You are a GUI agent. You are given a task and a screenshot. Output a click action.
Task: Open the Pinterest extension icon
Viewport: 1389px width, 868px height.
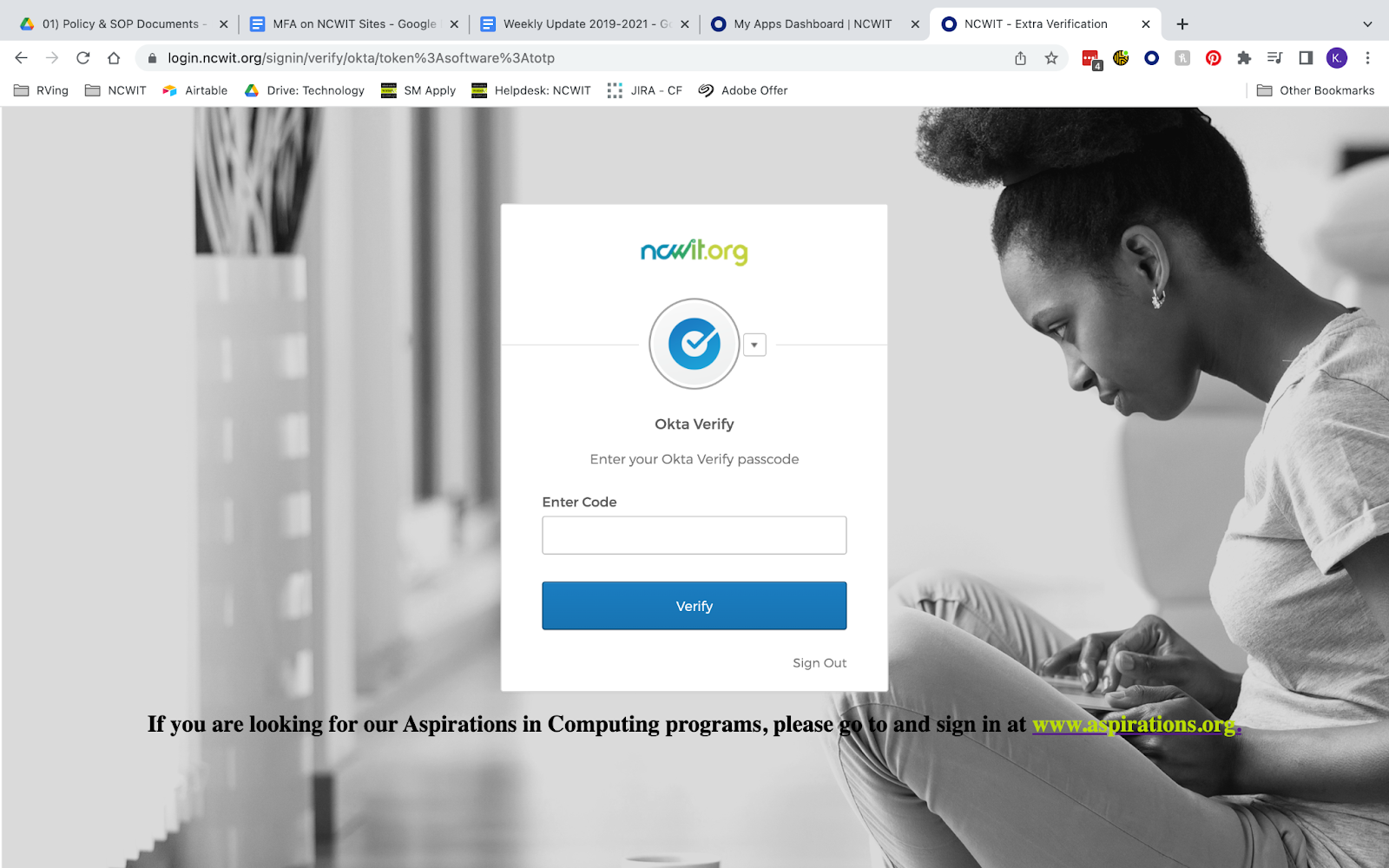(1214, 58)
